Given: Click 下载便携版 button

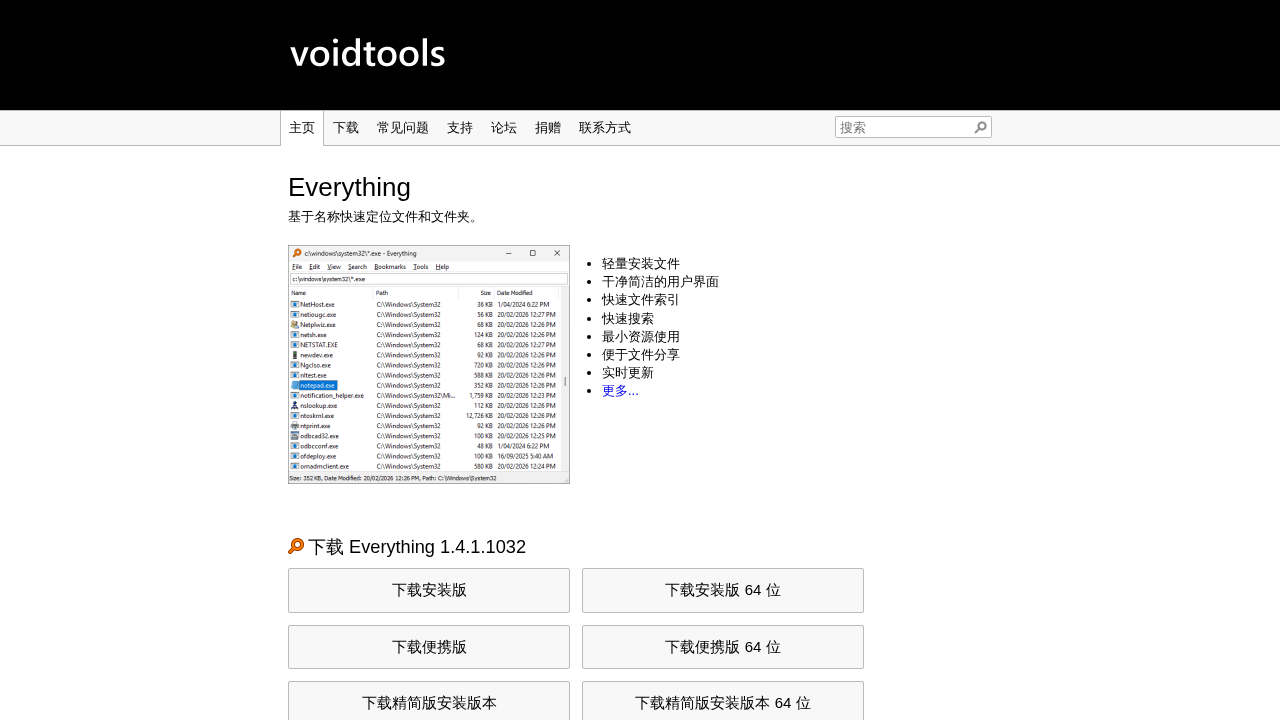Looking at the screenshot, I should 429,647.
